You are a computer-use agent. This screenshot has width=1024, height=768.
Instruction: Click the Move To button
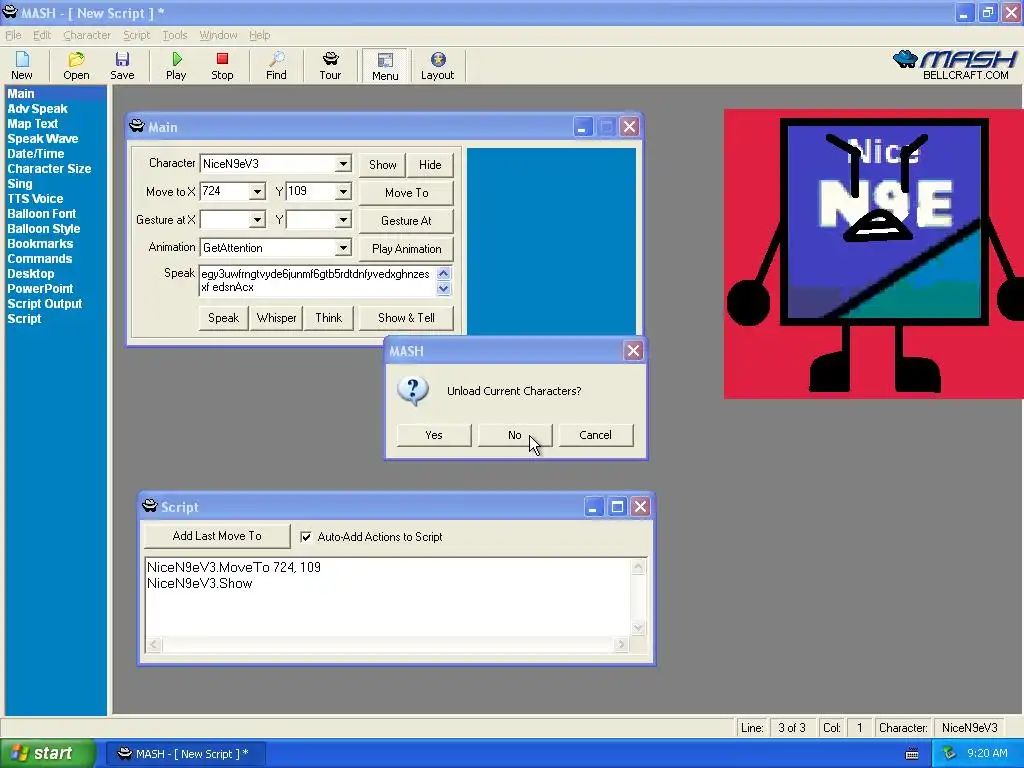click(406, 193)
